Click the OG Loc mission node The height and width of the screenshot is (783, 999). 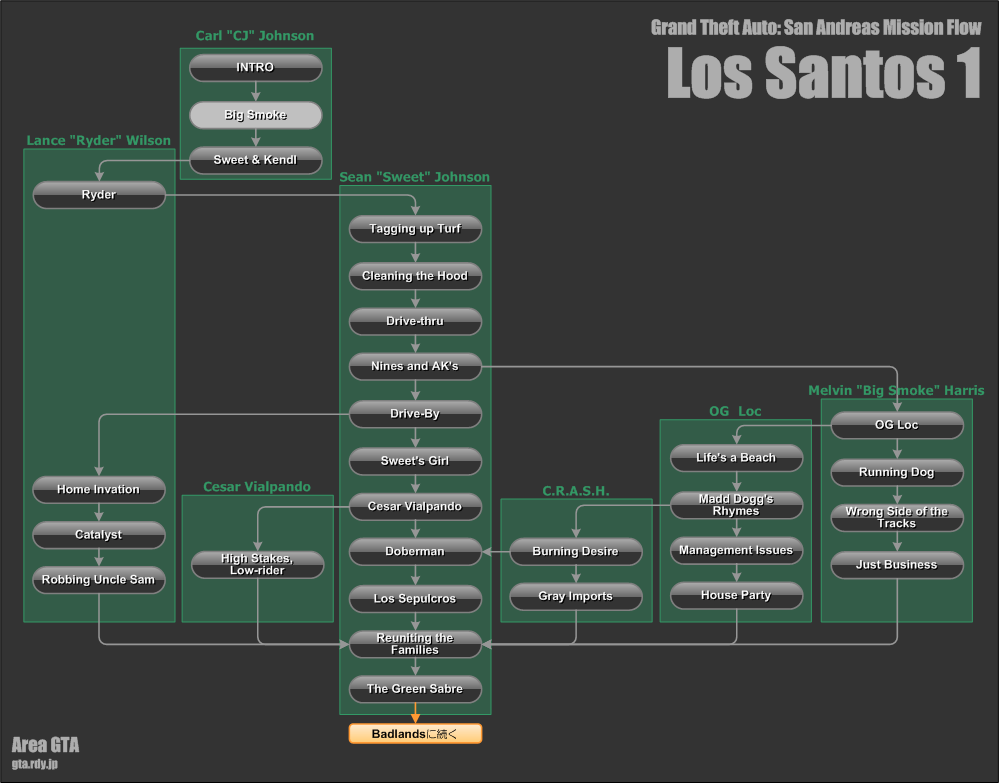897,426
